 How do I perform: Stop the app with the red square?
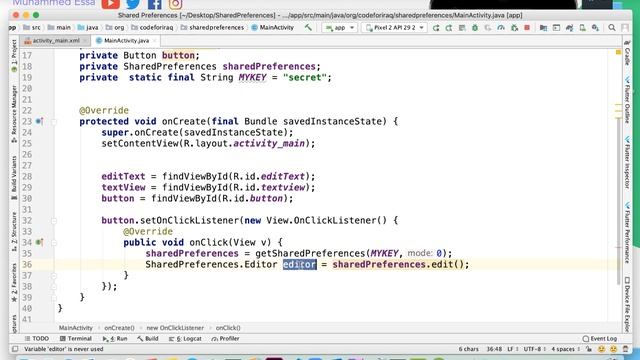[527, 28]
